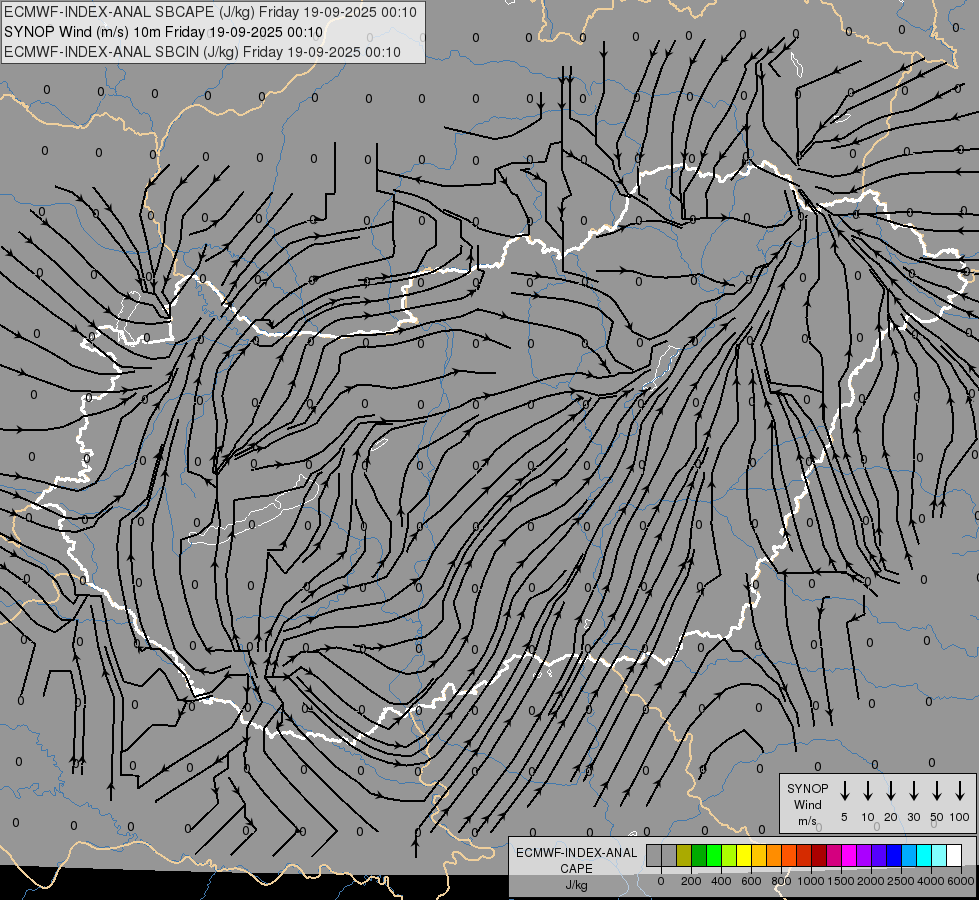Click the J/kg unit label in CAPE legend

point(576,885)
